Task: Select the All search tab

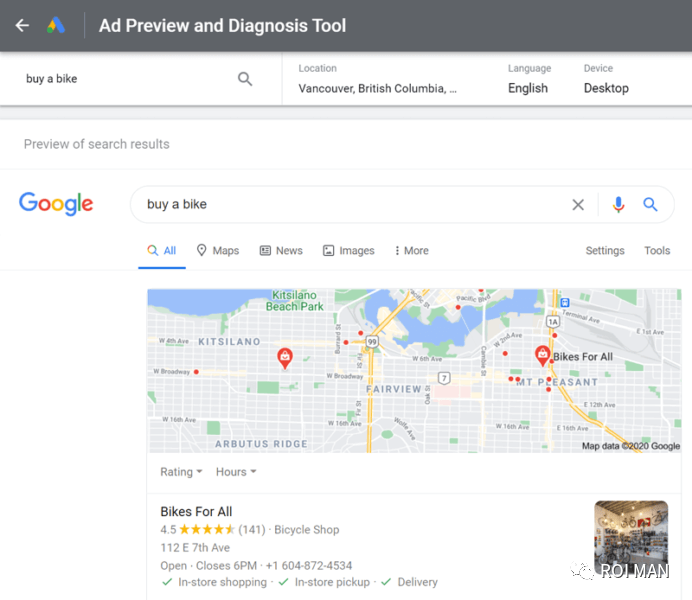Action: point(162,251)
